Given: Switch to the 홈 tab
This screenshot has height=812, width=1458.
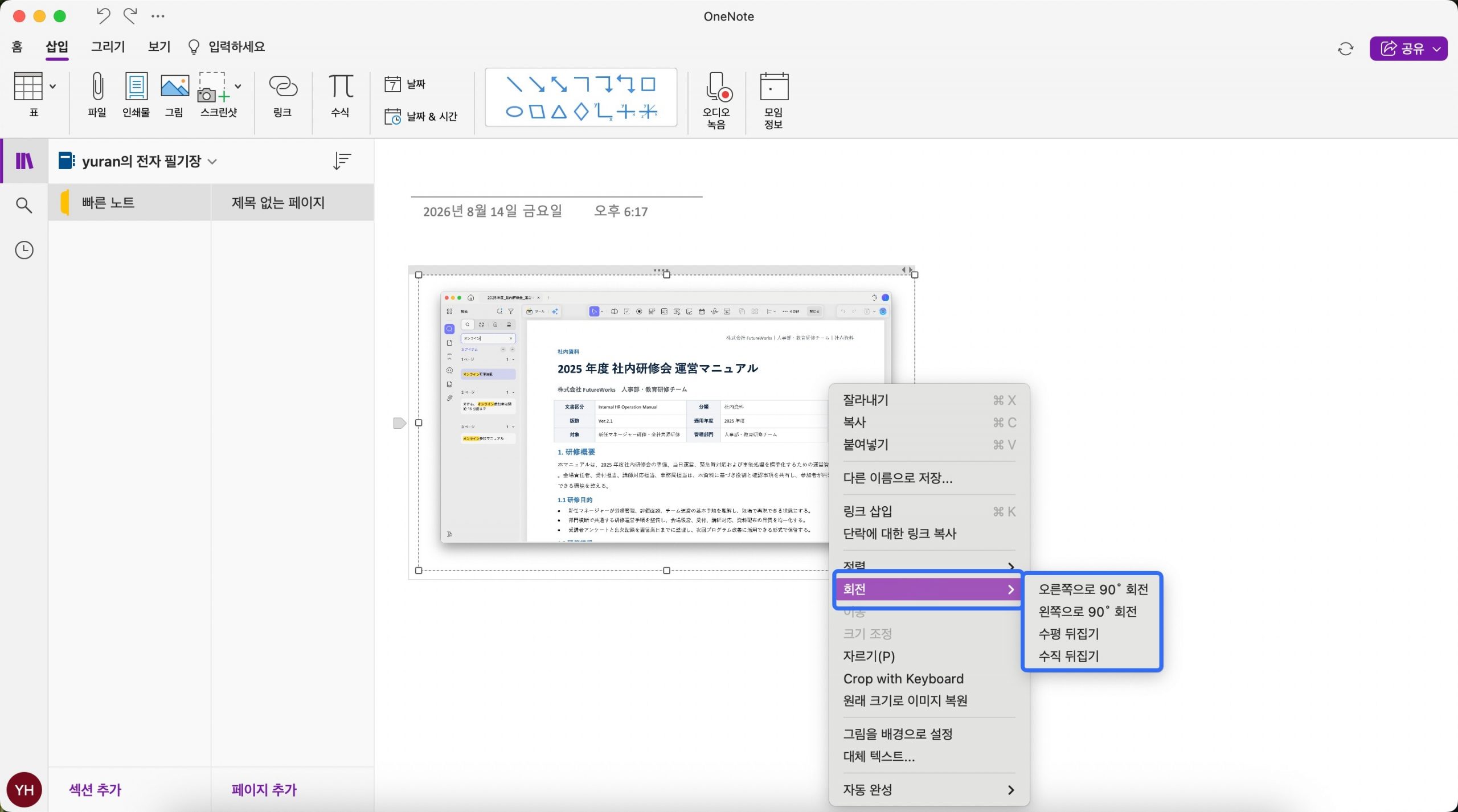Looking at the screenshot, I should pyautogui.click(x=17, y=47).
